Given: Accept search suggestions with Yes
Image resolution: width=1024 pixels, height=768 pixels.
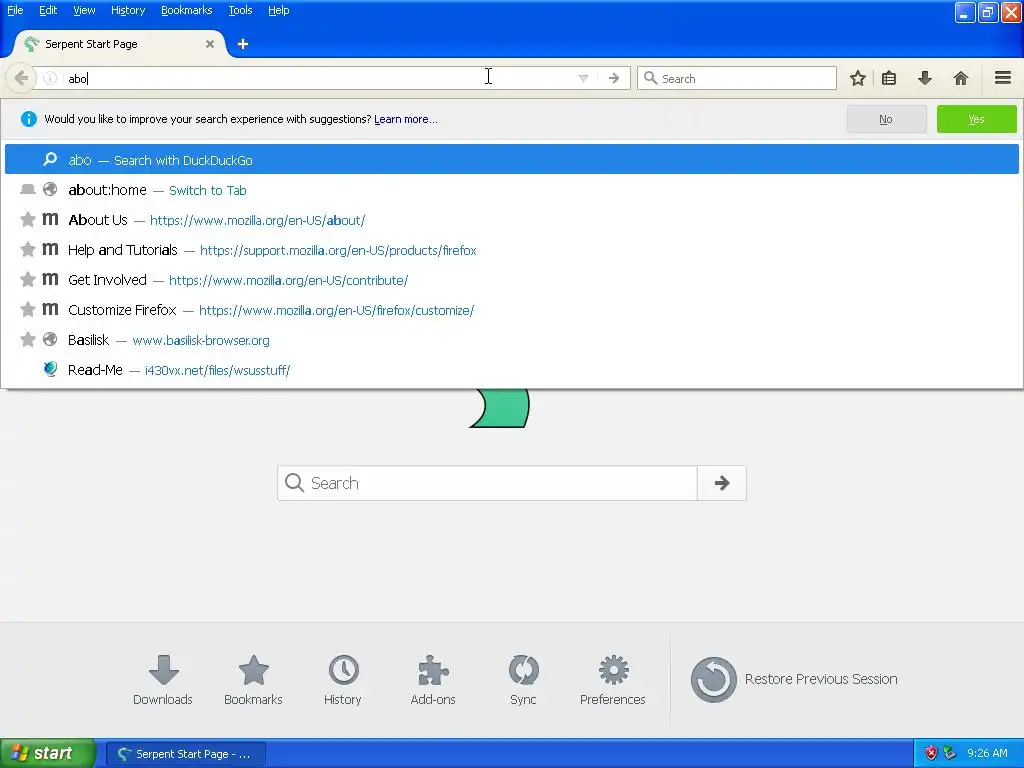Looking at the screenshot, I should pyautogui.click(x=976, y=119).
